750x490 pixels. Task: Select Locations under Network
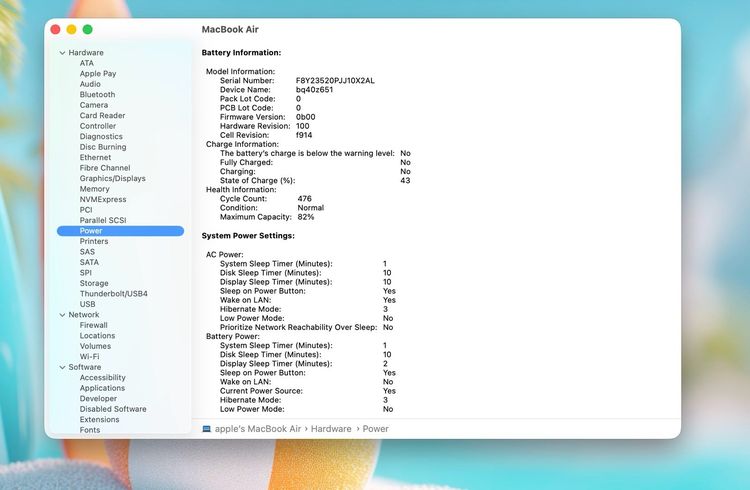pos(97,336)
